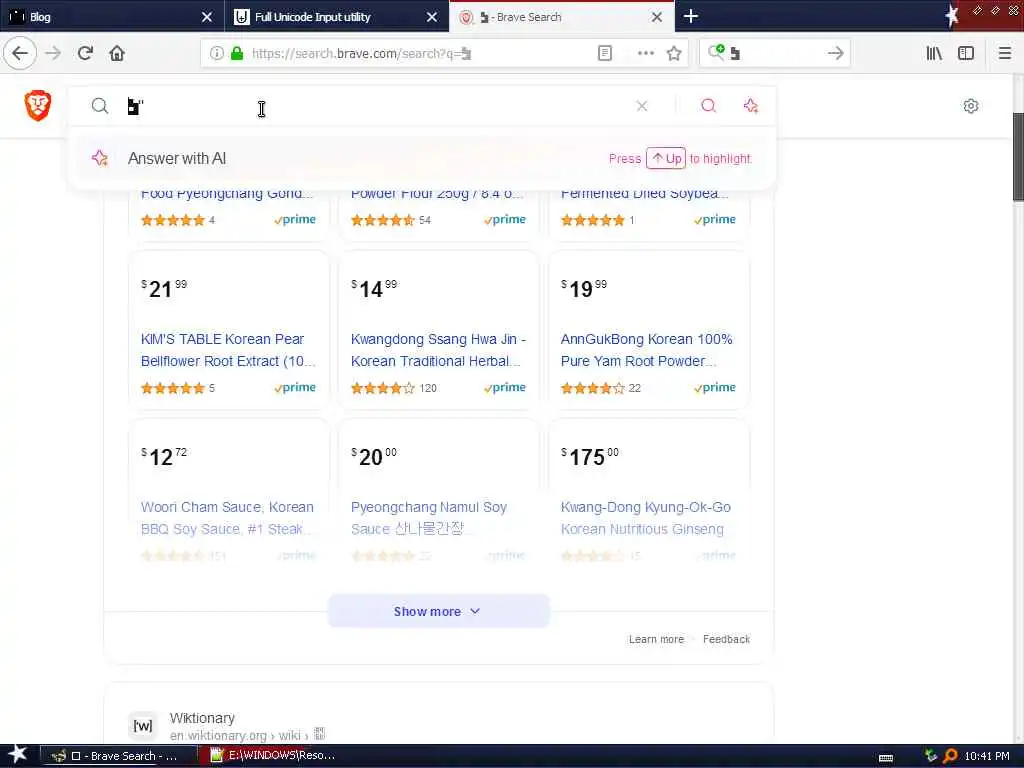Open Brave search settings gear
Viewport: 1024px width, 768px height.
click(971, 106)
